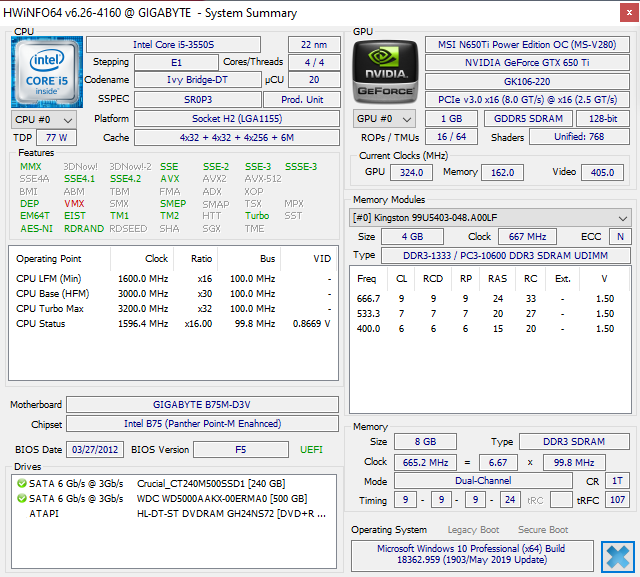640x577 pixels.
Task: Click green check beside WDC WD5000AAKX drive
Action: click(22, 499)
